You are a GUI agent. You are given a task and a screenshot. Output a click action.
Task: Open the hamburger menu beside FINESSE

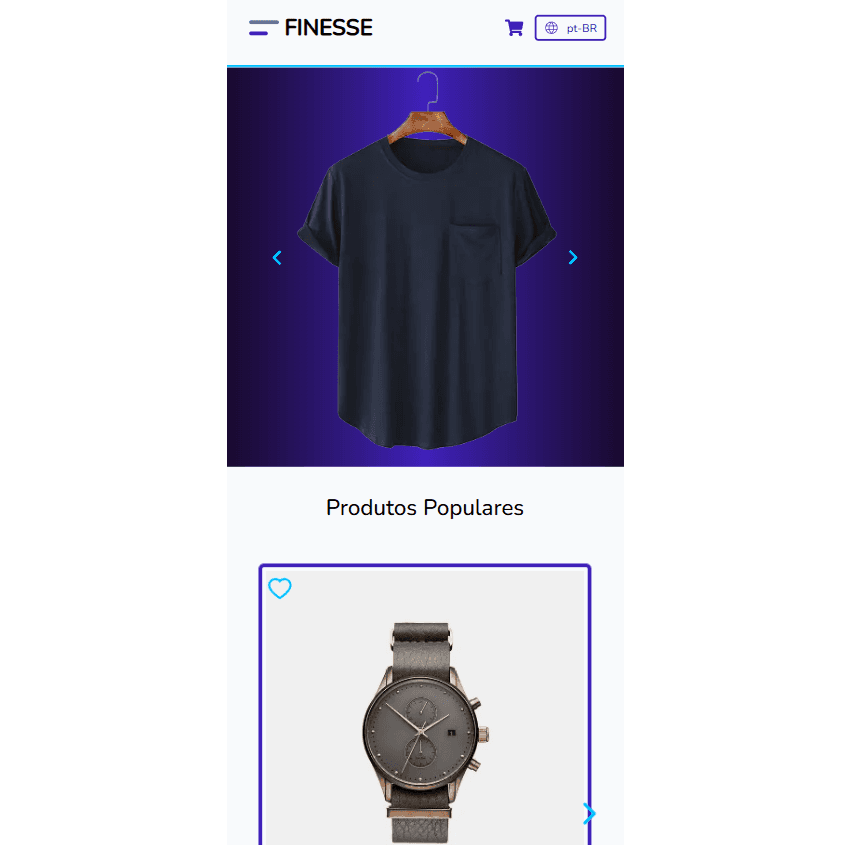tap(263, 28)
